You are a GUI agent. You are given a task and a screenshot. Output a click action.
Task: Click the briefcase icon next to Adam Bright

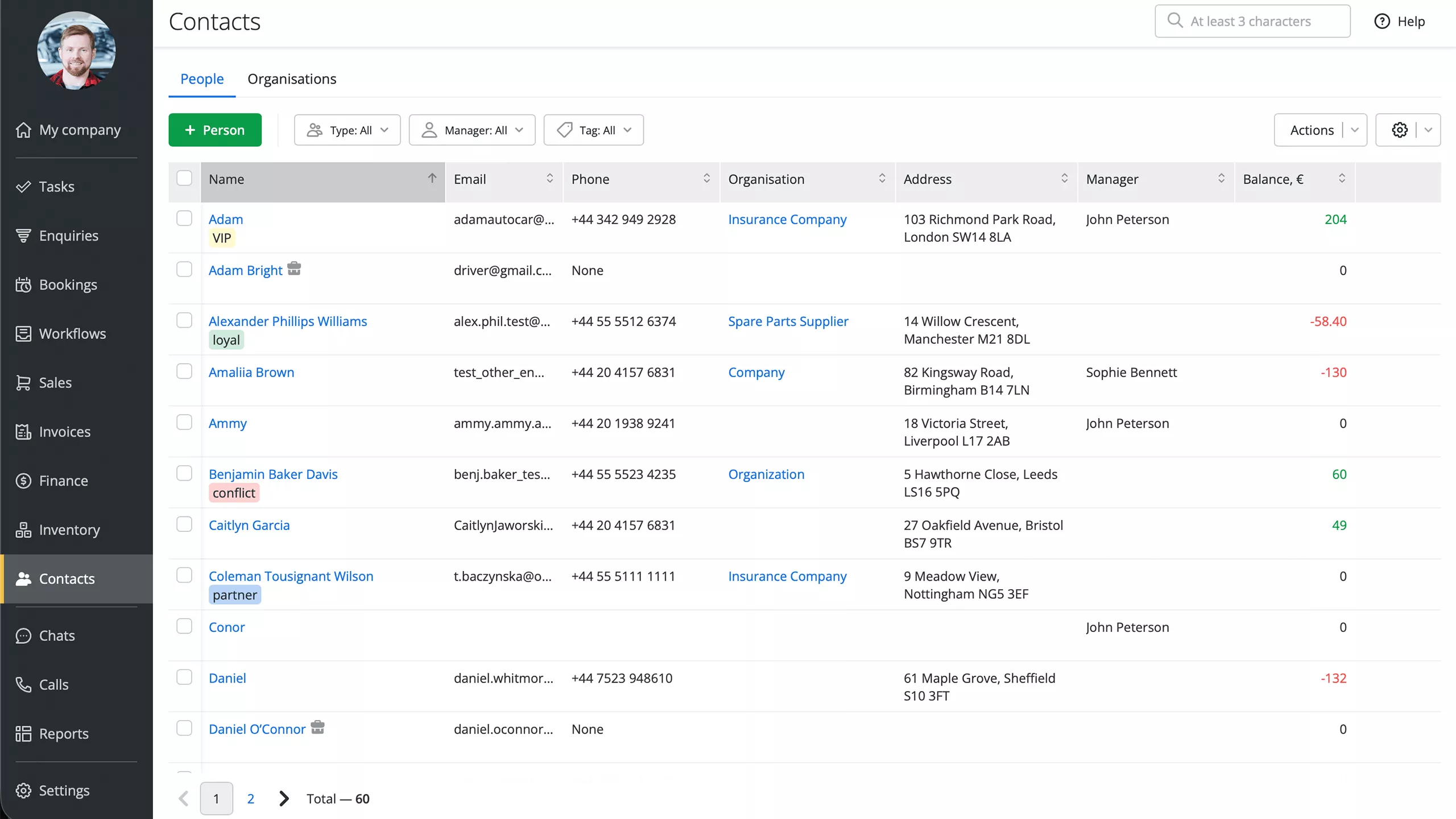point(293,268)
